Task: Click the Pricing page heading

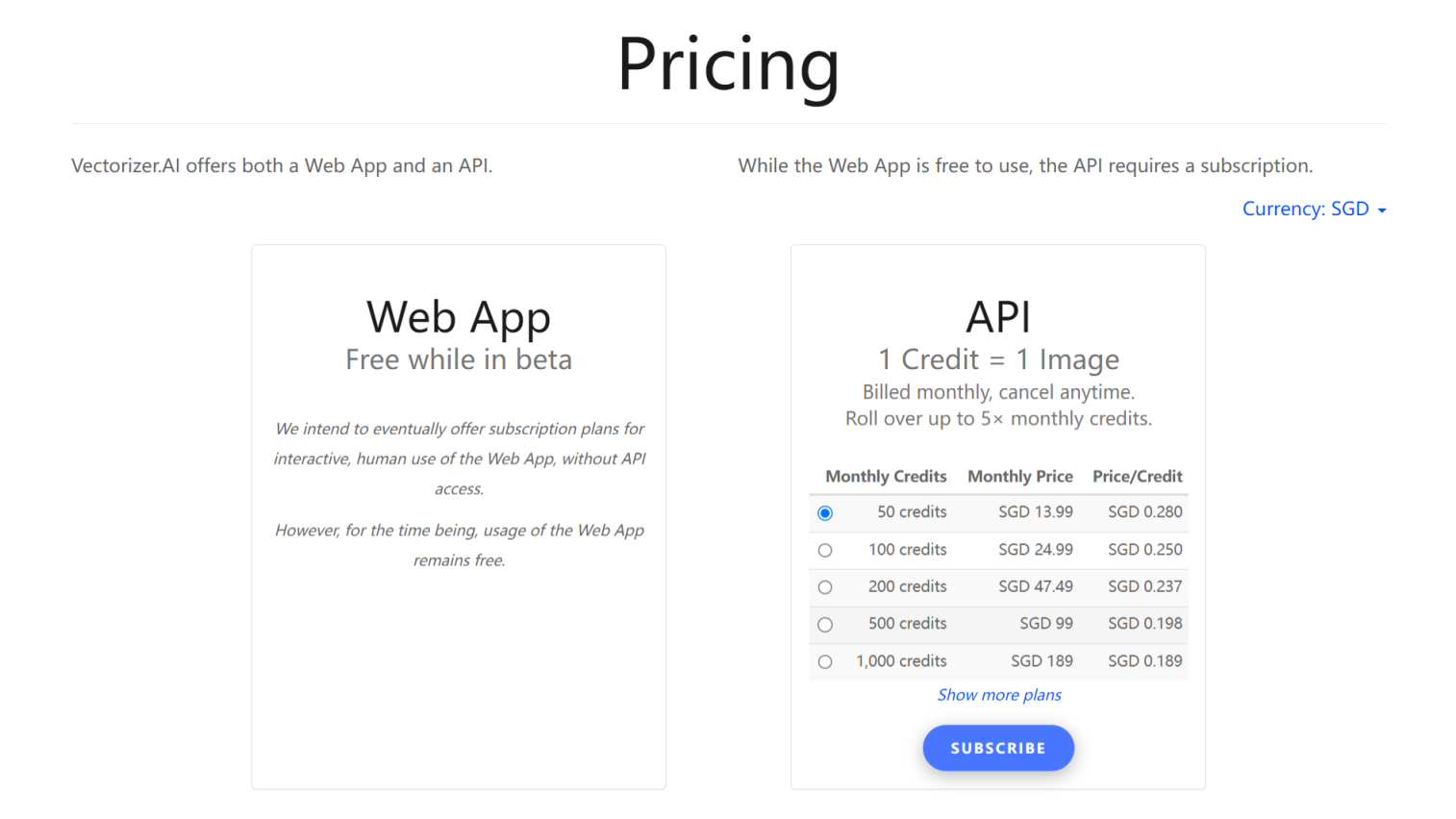Action: pos(728,64)
